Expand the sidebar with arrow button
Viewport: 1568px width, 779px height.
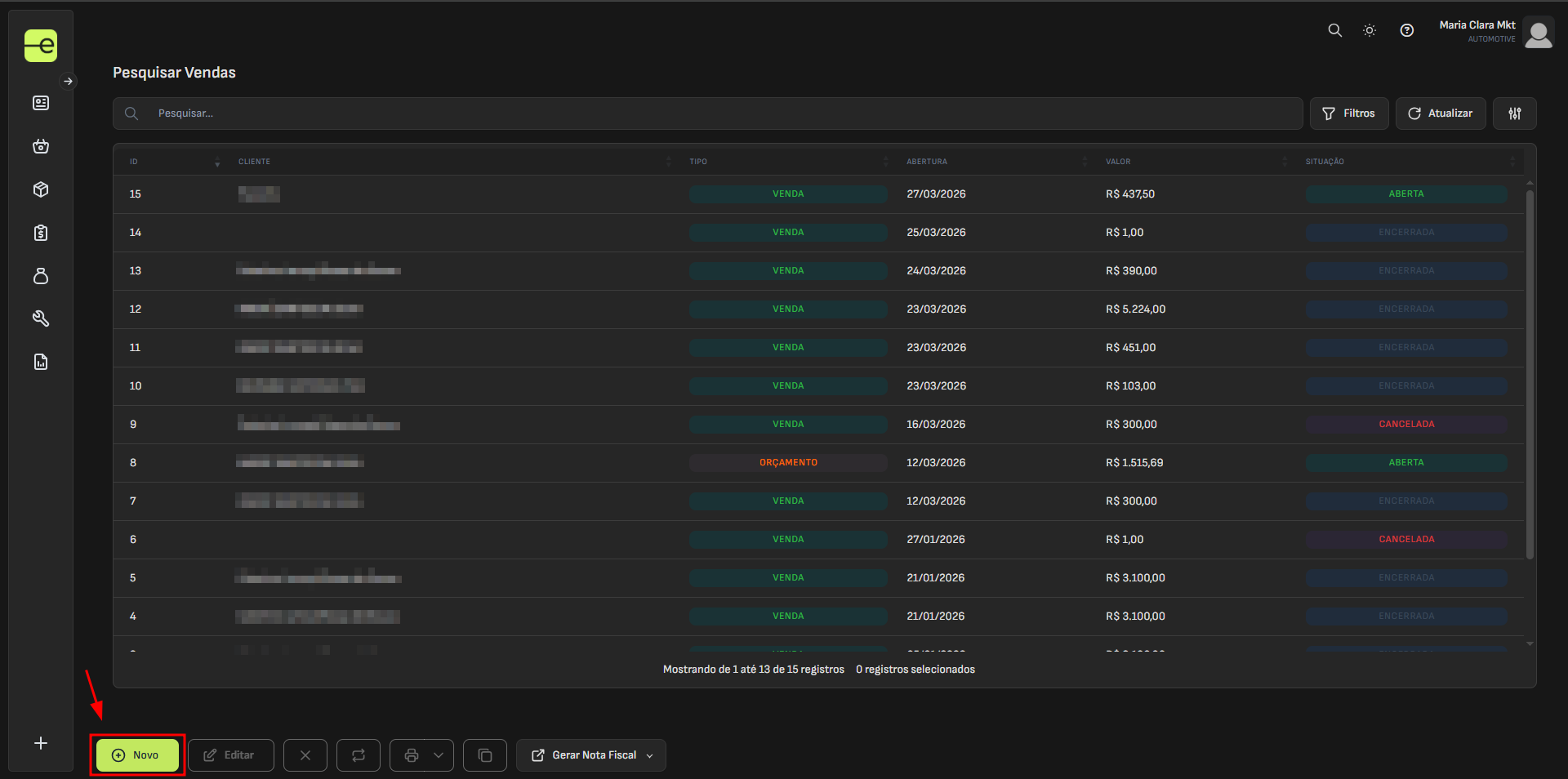click(69, 81)
